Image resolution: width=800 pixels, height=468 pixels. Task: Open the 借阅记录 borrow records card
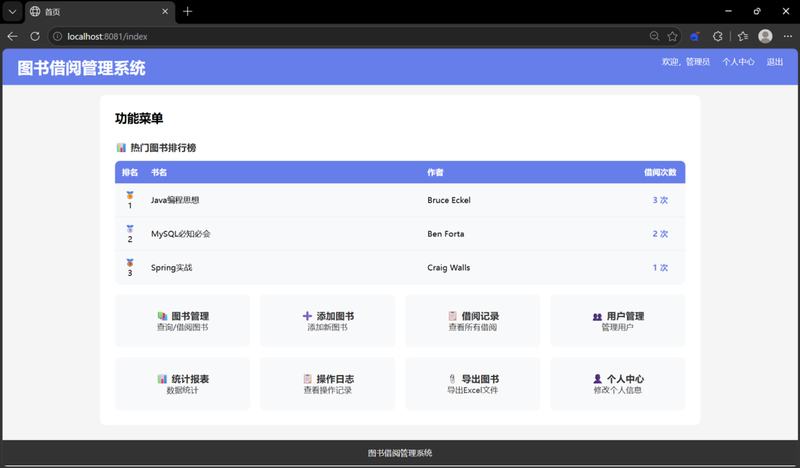click(472, 321)
